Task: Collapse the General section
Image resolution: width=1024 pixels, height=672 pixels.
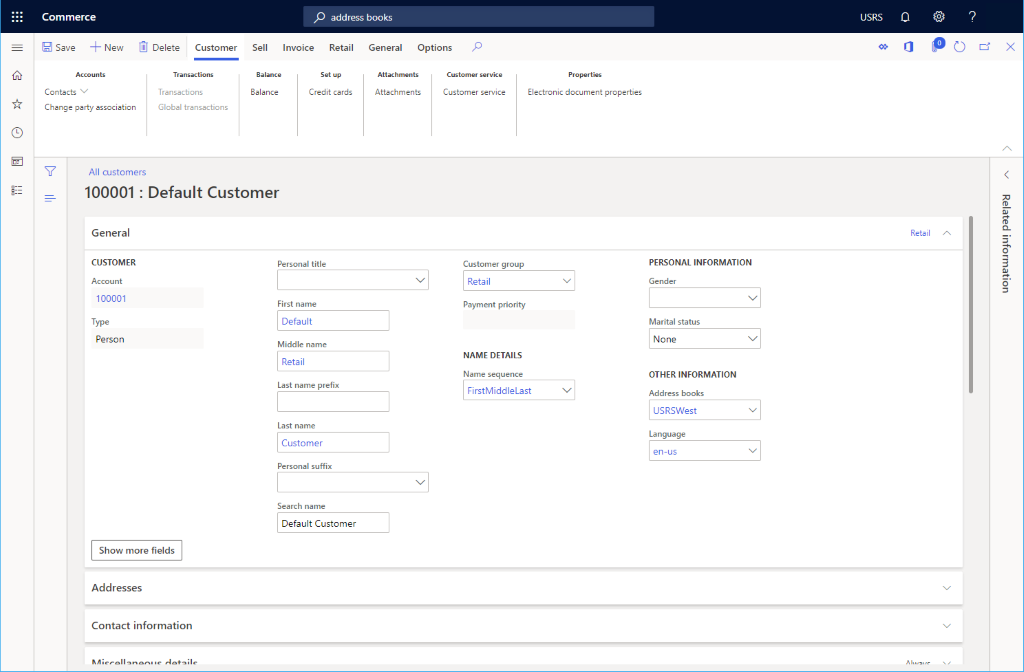Action: (946, 232)
